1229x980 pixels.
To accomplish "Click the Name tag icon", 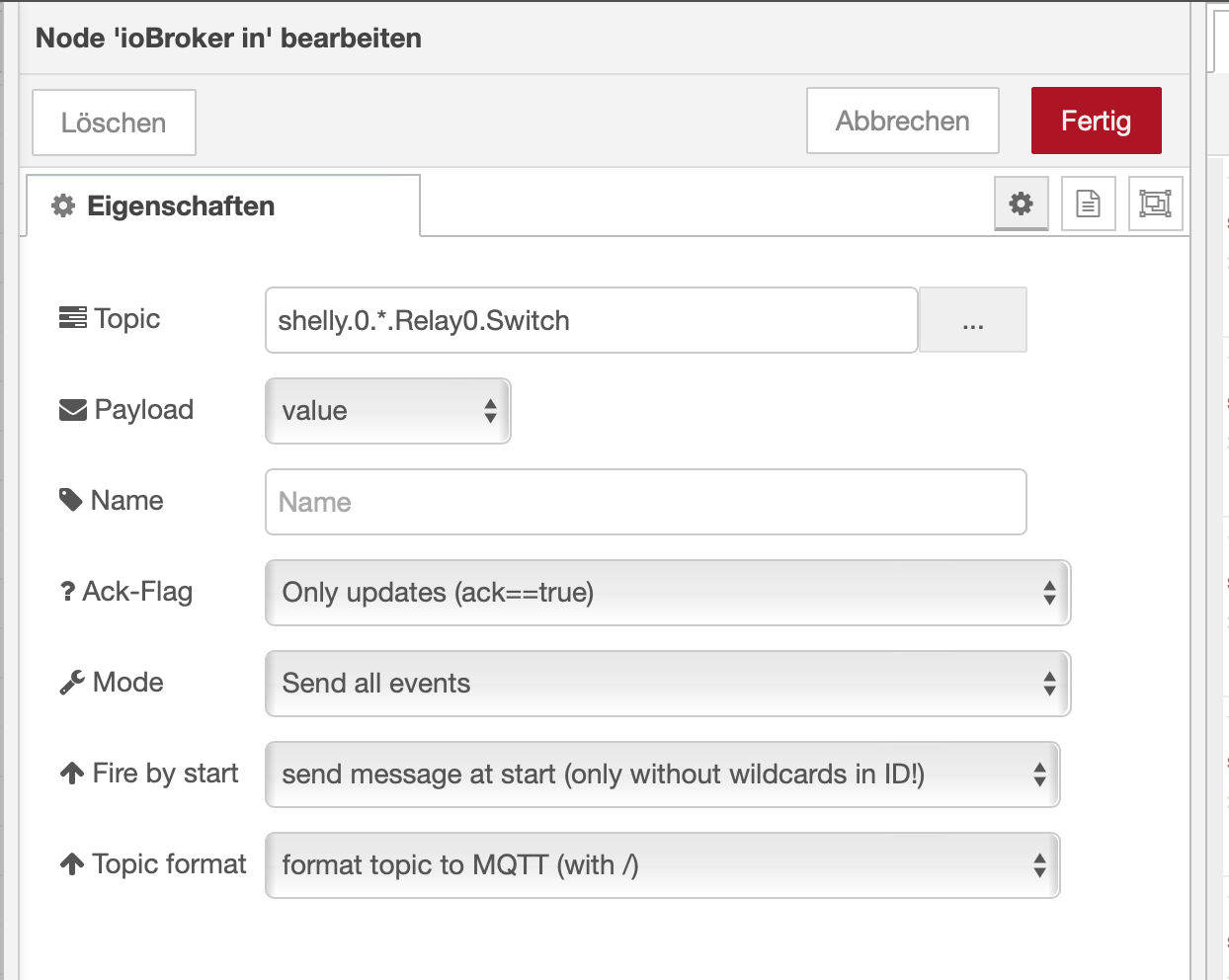I will [71, 500].
